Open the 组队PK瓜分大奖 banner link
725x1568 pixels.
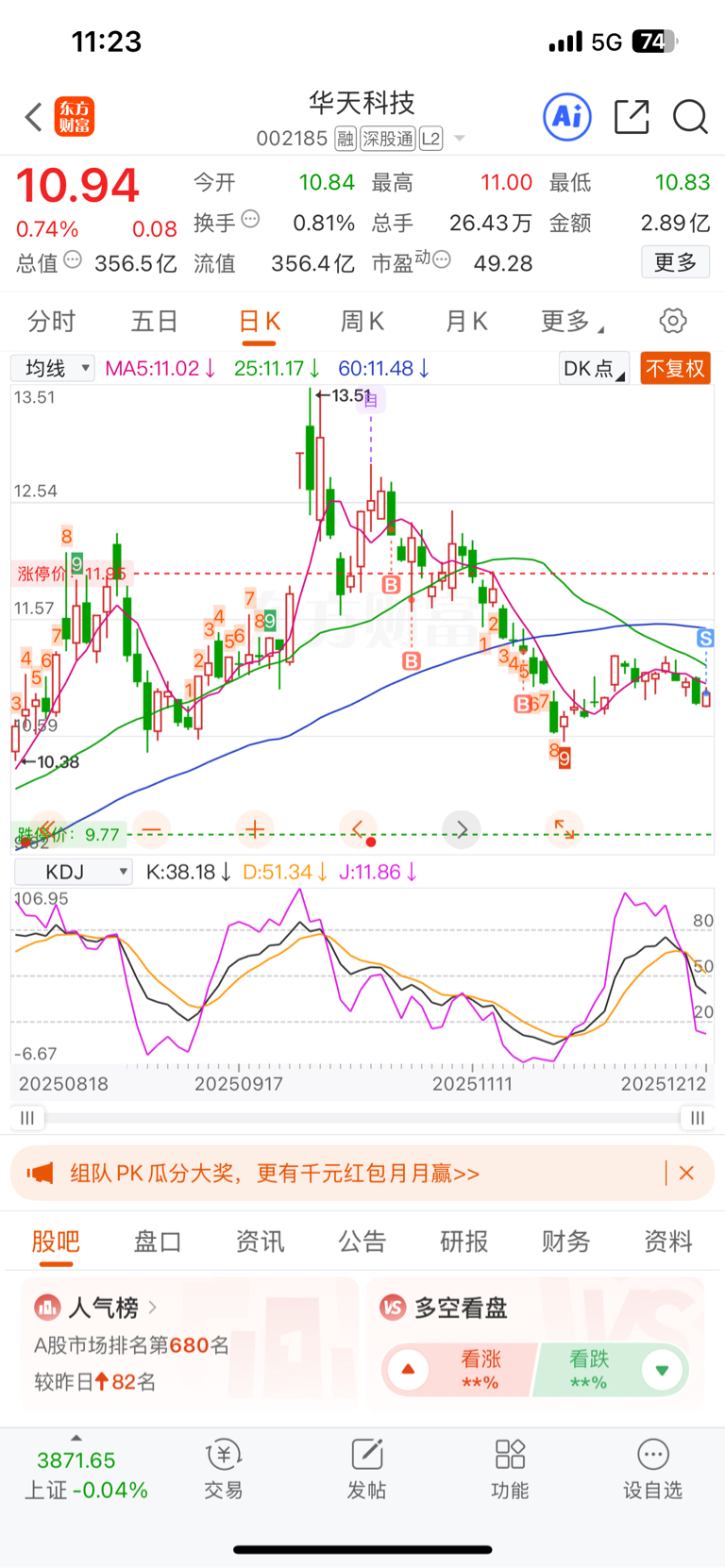pyautogui.click(x=275, y=1173)
